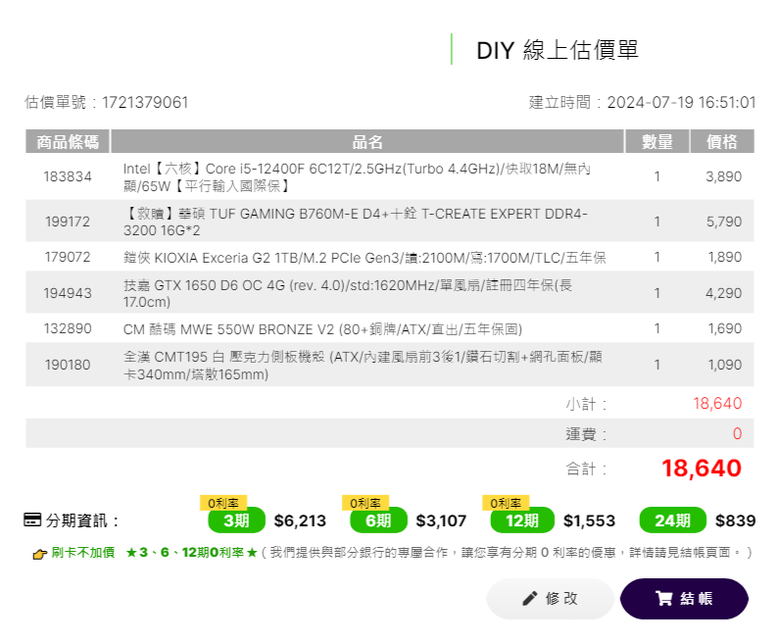Click the KIOXIA Exceria G2 1TB product name
This screenshot has height=643, width=780.
coord(365,258)
